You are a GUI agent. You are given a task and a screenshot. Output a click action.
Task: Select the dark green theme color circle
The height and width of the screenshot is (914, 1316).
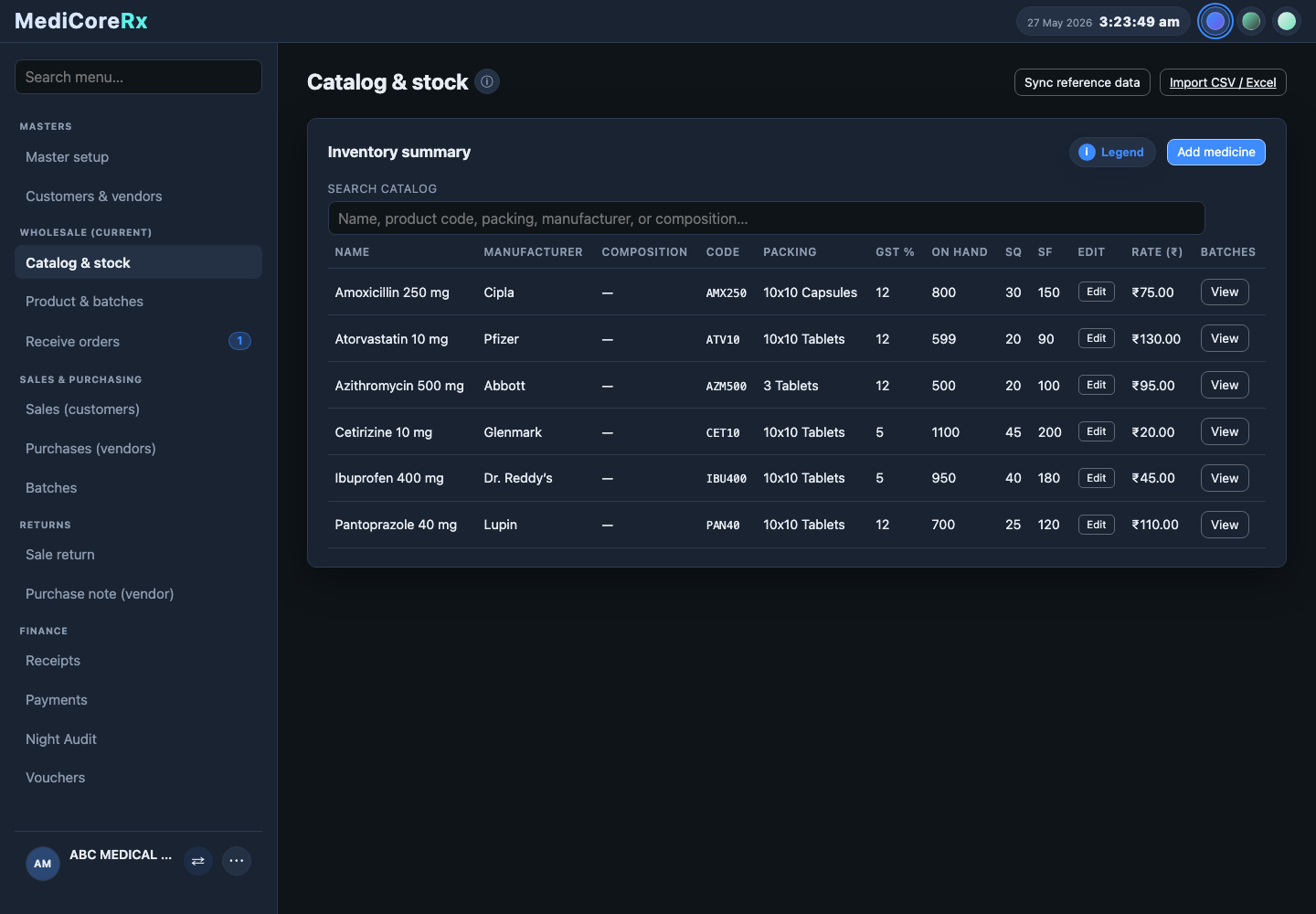(x=1251, y=21)
